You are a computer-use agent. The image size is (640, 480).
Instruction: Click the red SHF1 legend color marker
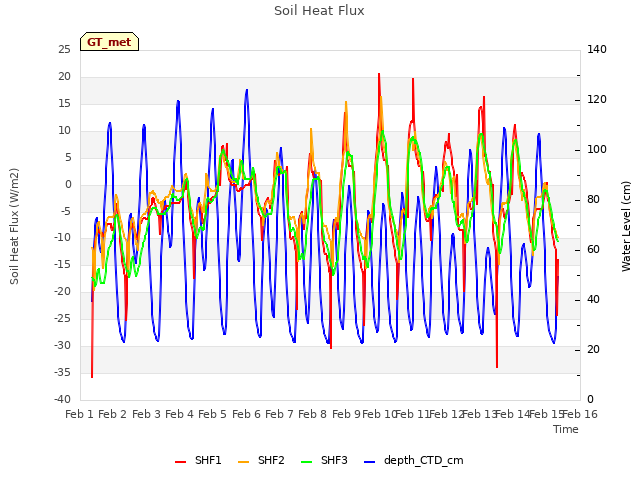[x=180, y=462]
